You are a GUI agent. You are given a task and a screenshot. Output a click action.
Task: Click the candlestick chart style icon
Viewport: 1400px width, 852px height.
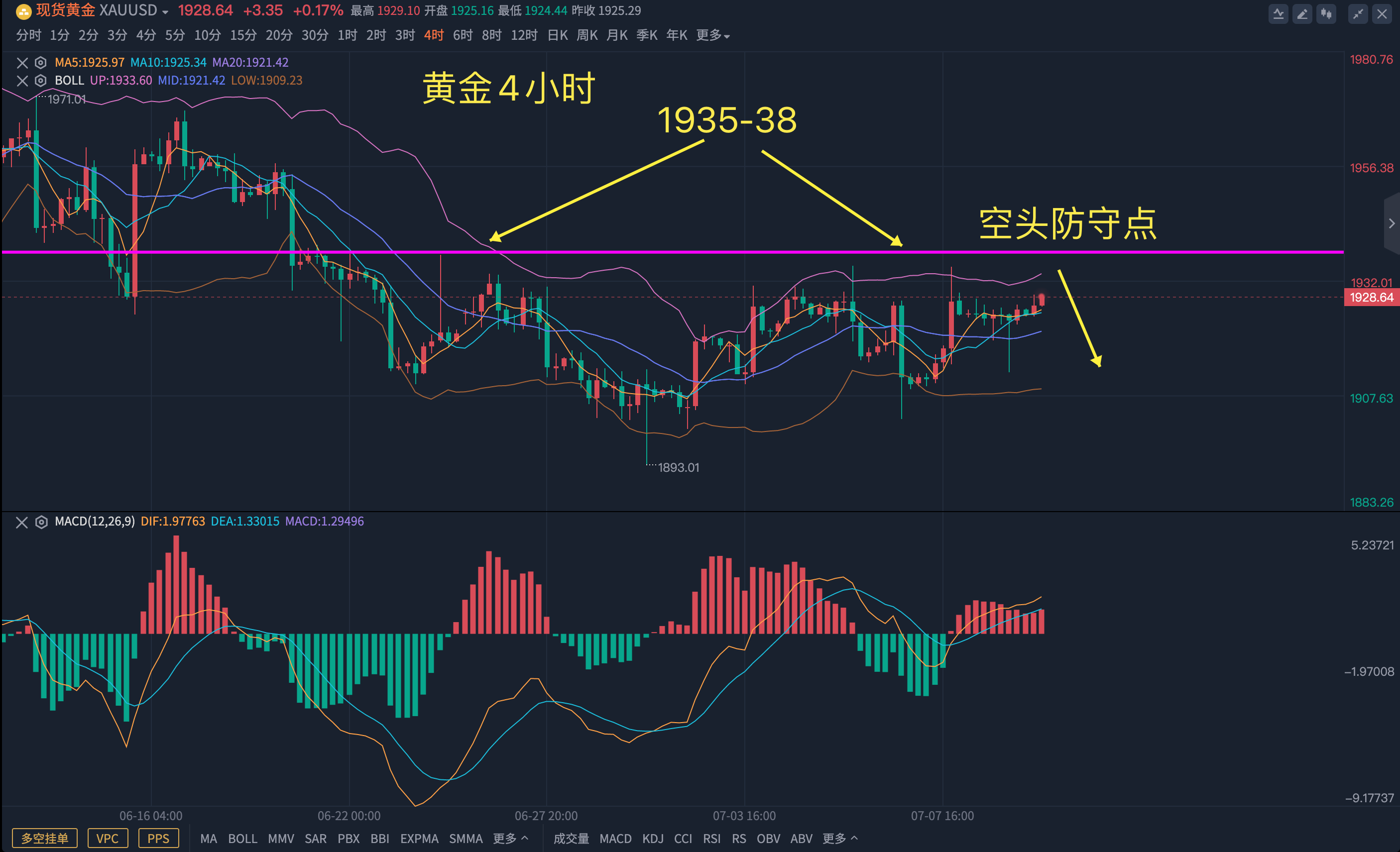(x=1327, y=13)
